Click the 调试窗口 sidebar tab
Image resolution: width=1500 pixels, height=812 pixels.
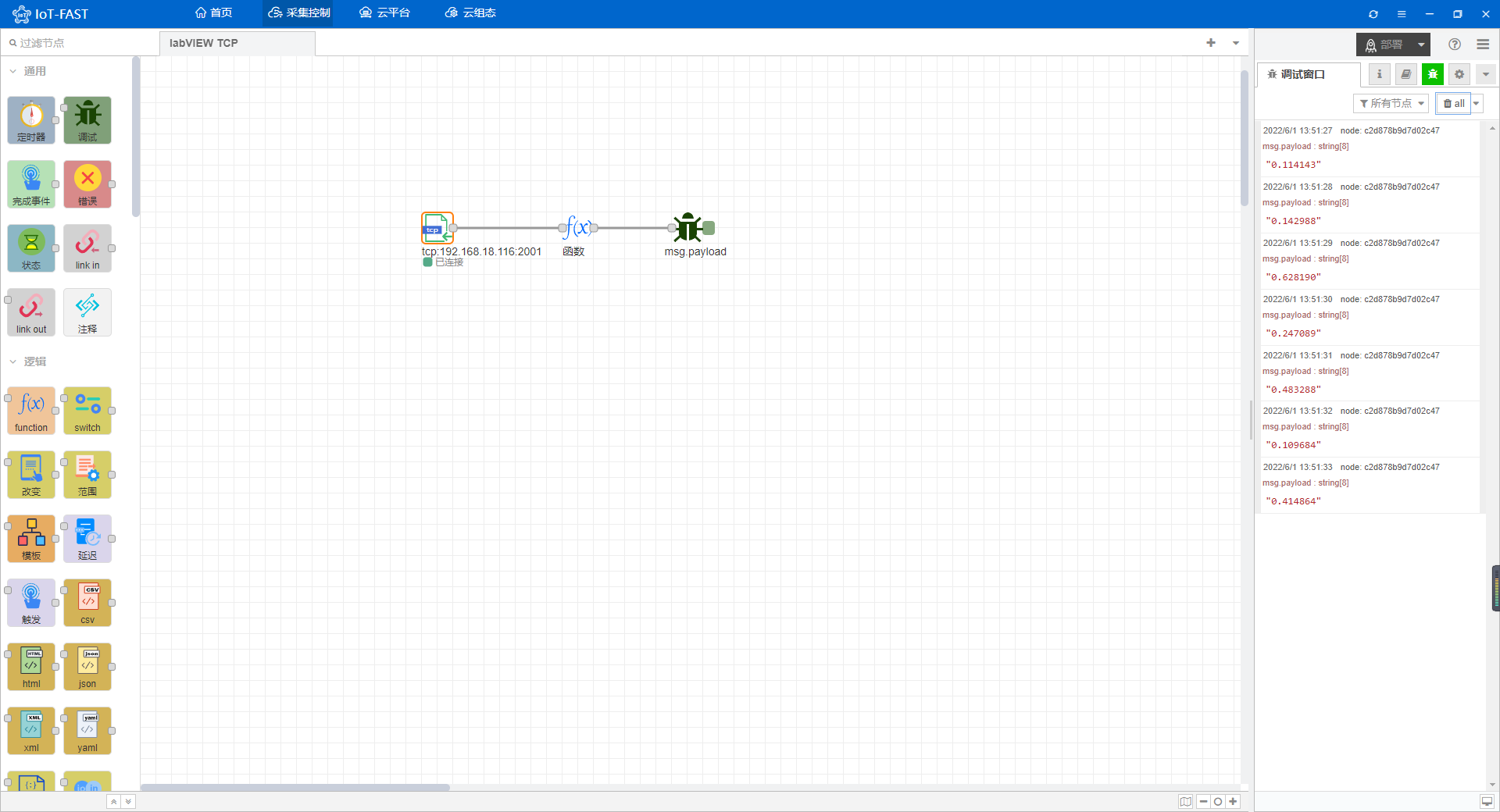pos(1309,74)
